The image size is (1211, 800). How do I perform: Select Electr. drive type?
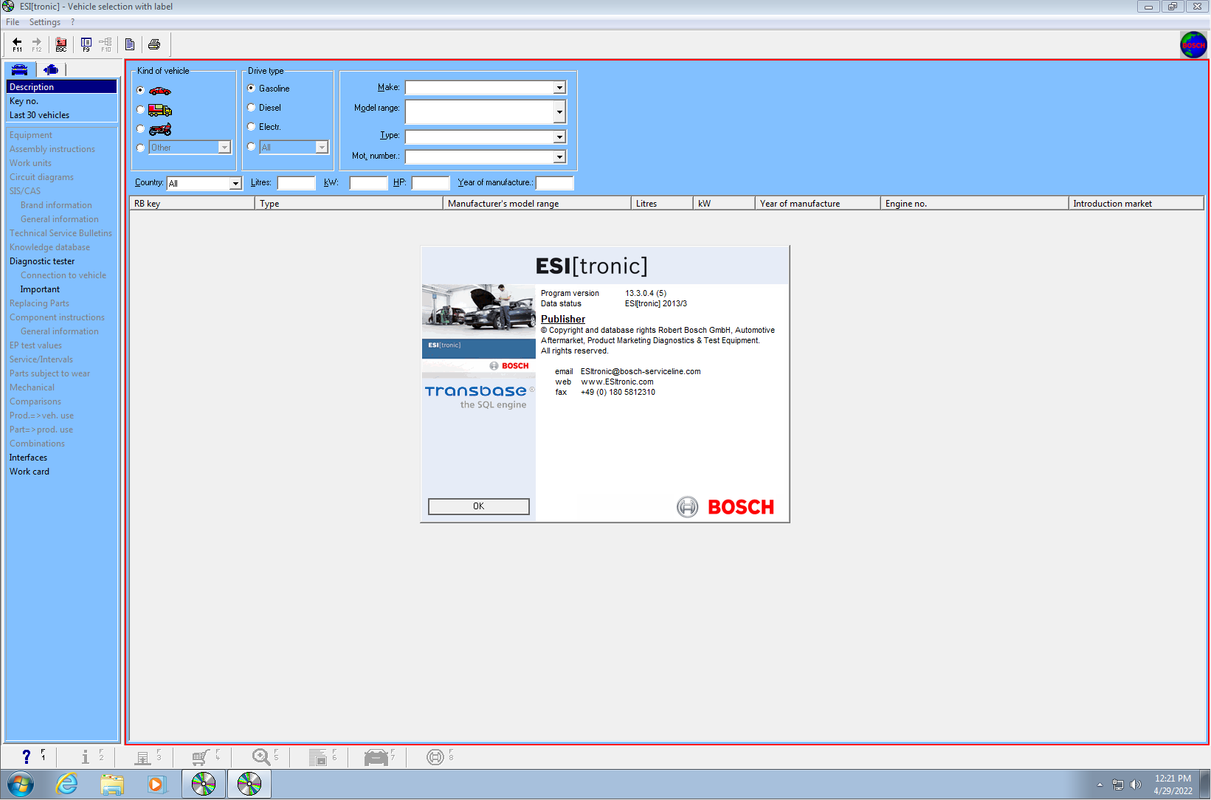coord(251,127)
